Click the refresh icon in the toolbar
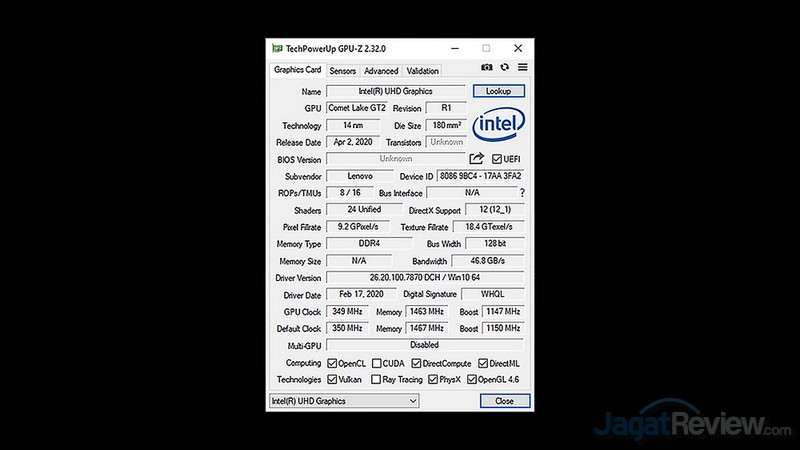 [x=505, y=68]
